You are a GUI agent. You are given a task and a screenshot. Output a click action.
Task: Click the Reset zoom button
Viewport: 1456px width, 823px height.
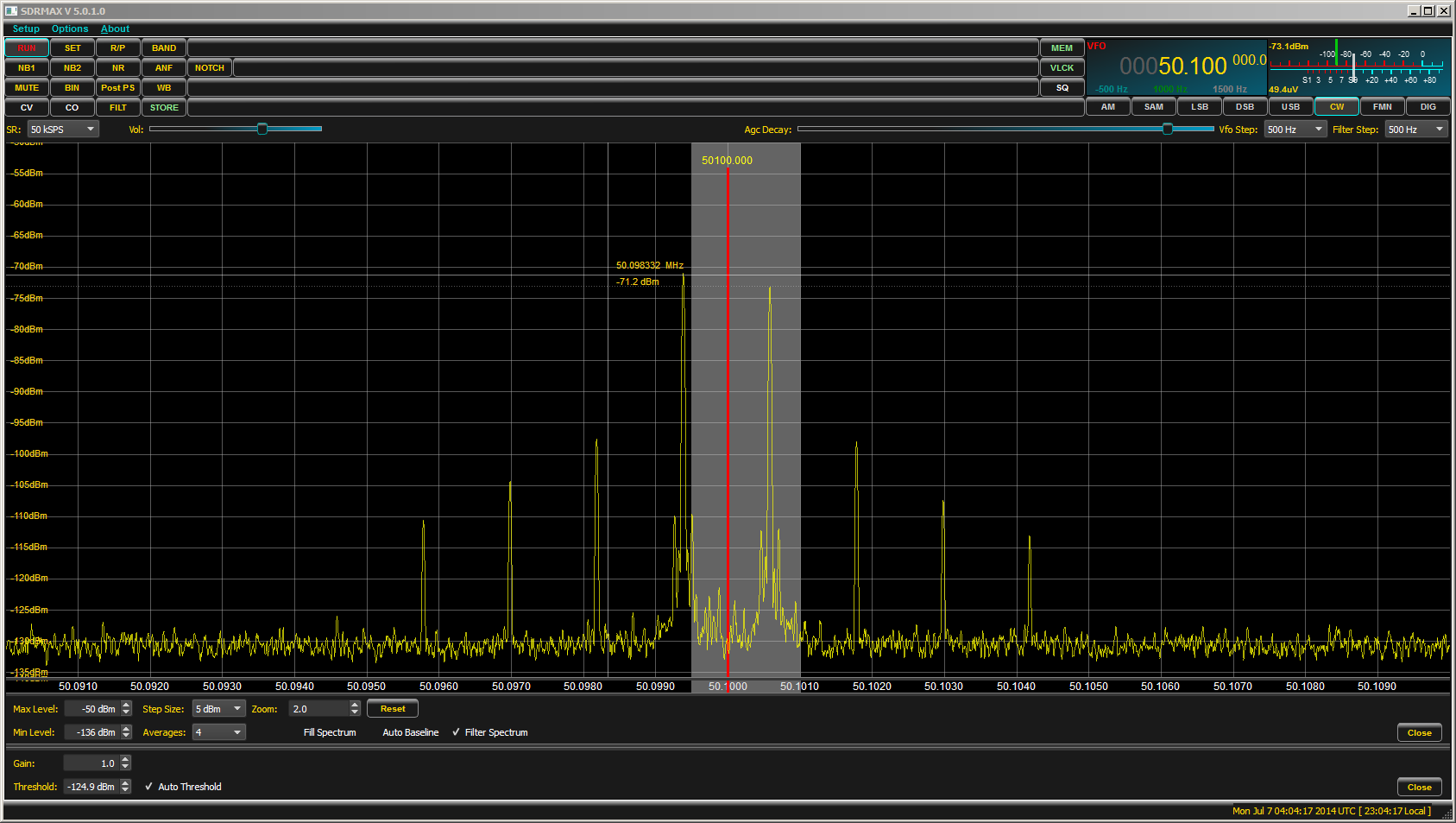click(x=393, y=709)
